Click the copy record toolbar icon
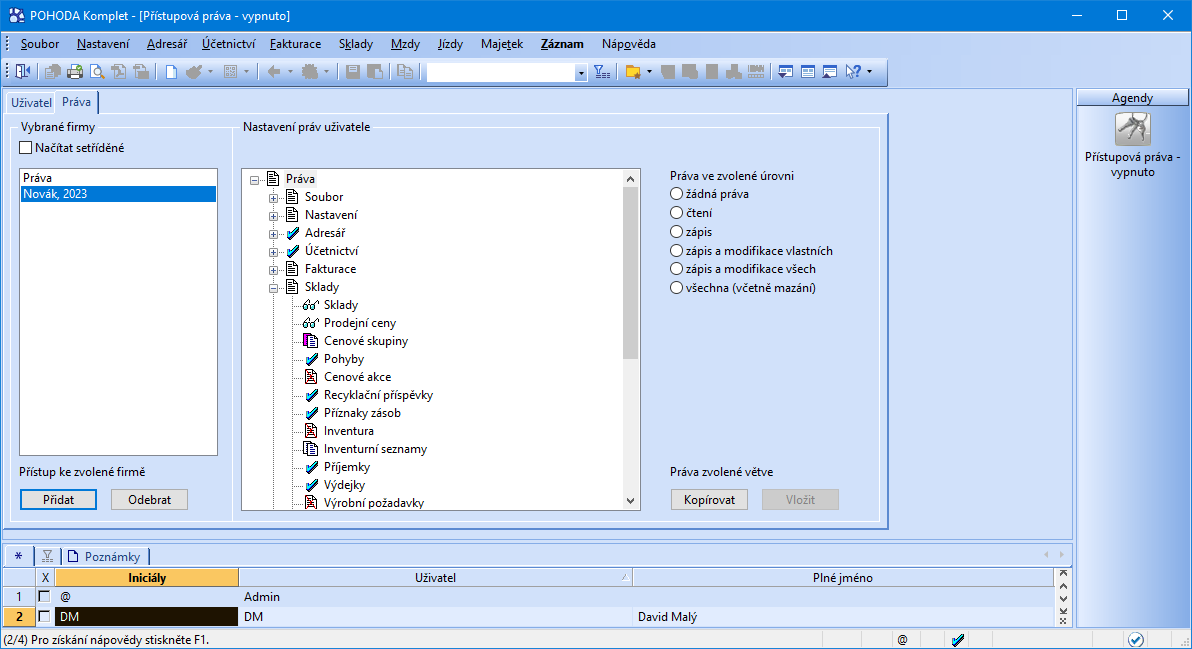The width and height of the screenshot is (1192, 649). coord(405,71)
